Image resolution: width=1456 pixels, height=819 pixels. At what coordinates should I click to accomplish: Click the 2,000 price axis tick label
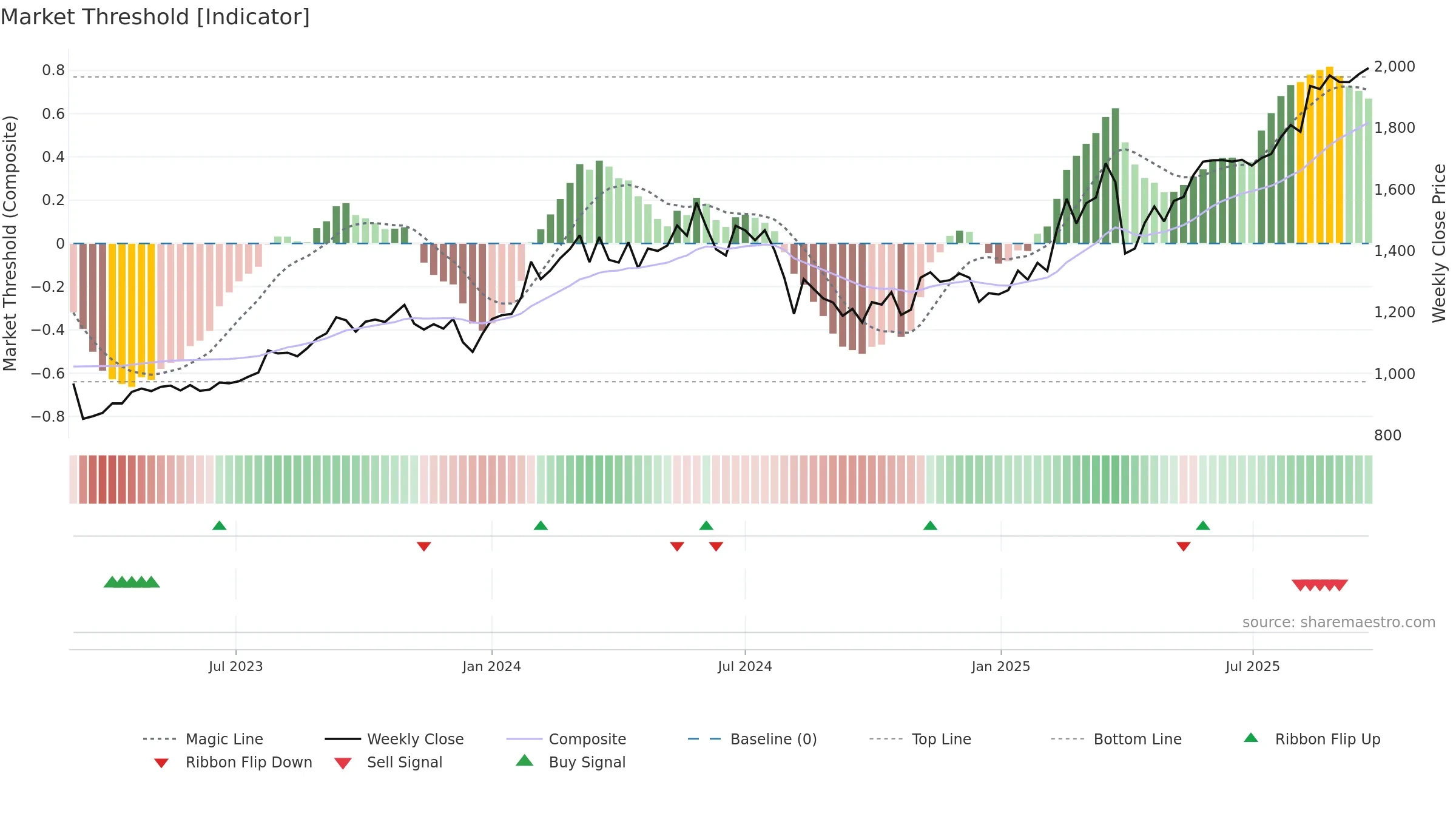tap(1395, 67)
